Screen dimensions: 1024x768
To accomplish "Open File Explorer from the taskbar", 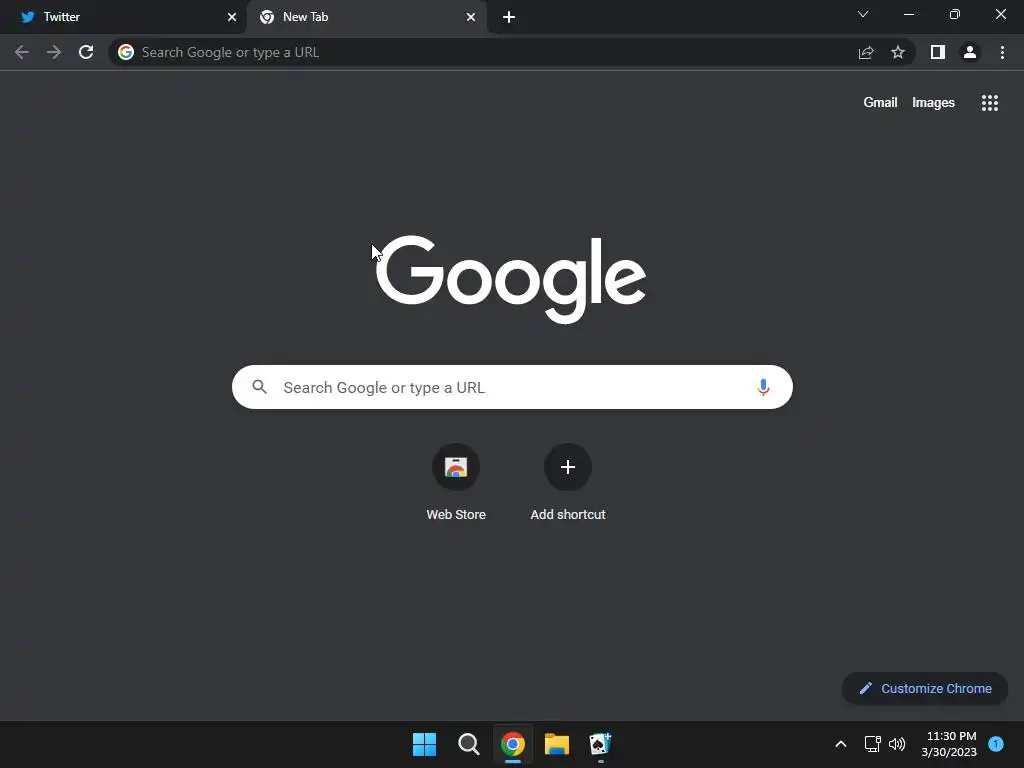I will tap(557, 744).
